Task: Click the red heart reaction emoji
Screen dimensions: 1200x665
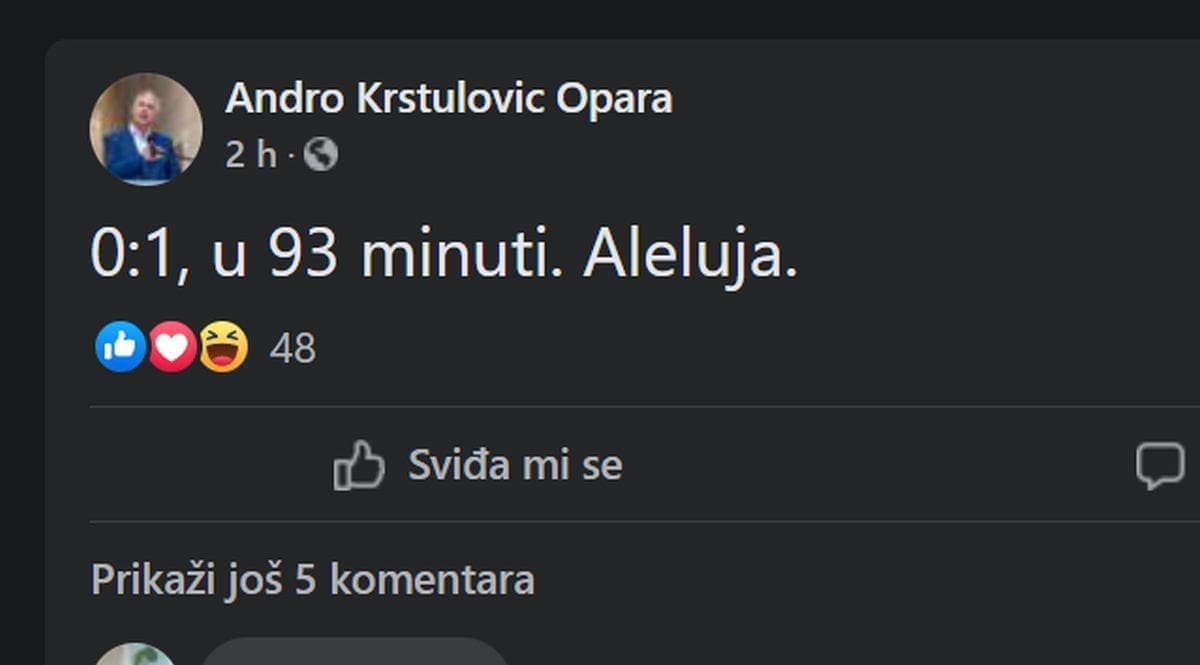Action: pyautogui.click(x=172, y=347)
